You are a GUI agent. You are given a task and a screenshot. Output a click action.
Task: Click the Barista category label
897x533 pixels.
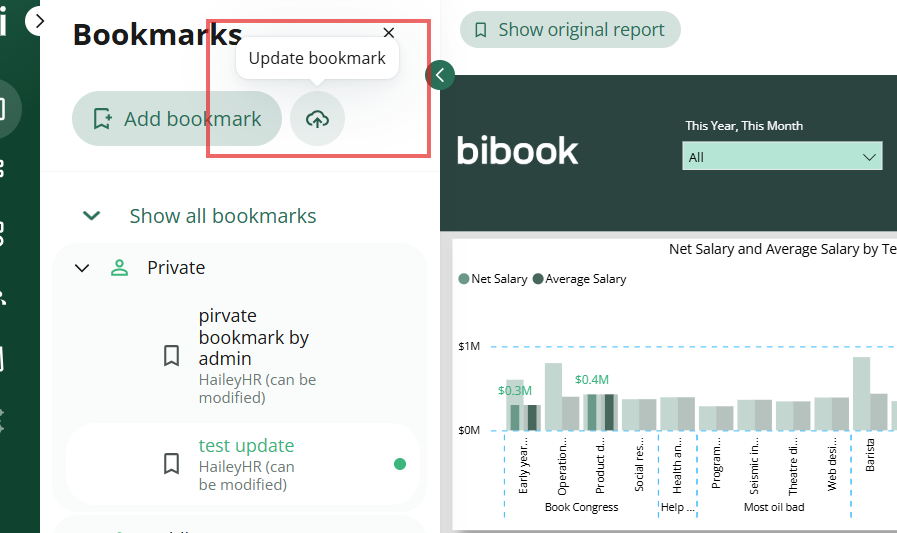click(870, 455)
